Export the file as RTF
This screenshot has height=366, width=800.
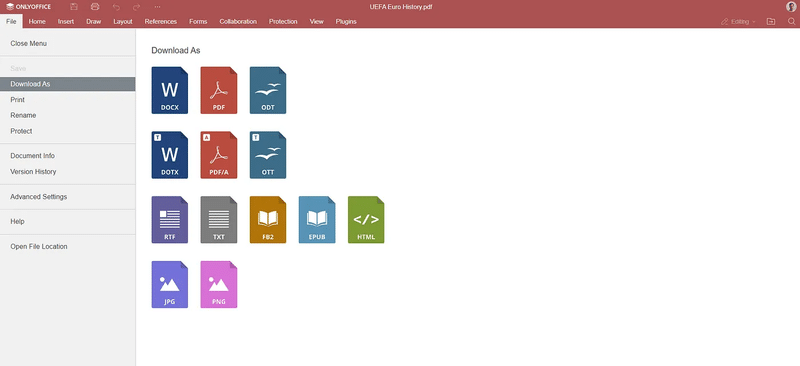coord(169,220)
